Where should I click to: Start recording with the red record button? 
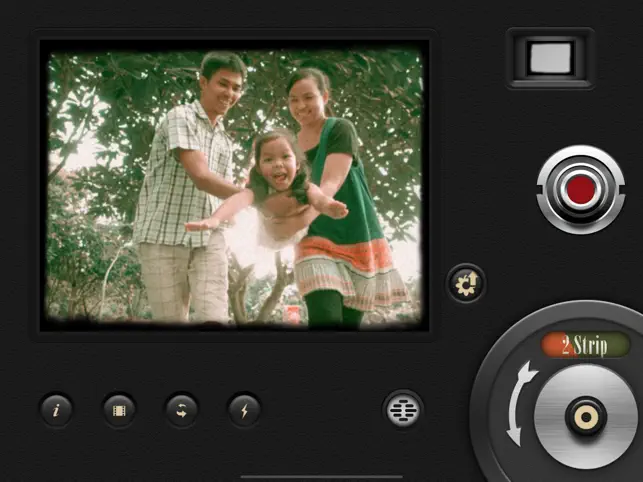[x=581, y=190]
